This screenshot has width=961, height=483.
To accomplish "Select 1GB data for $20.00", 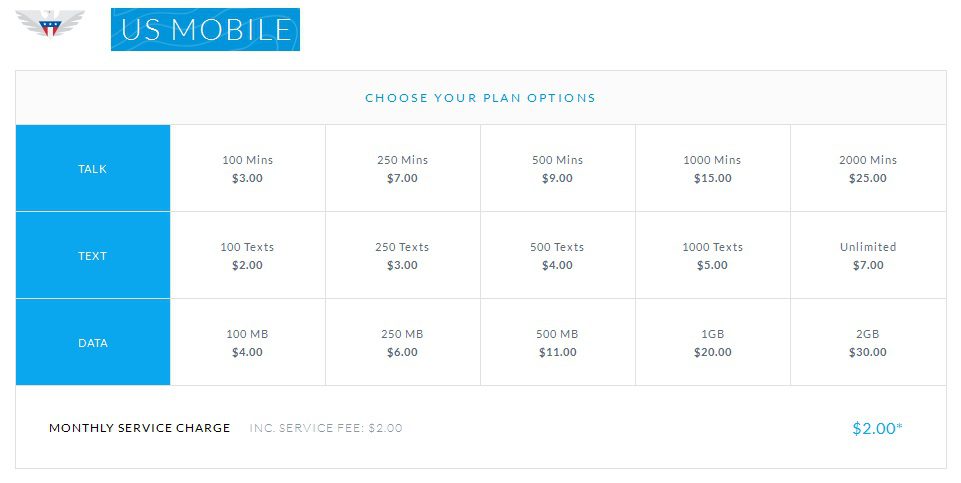I will pos(713,343).
